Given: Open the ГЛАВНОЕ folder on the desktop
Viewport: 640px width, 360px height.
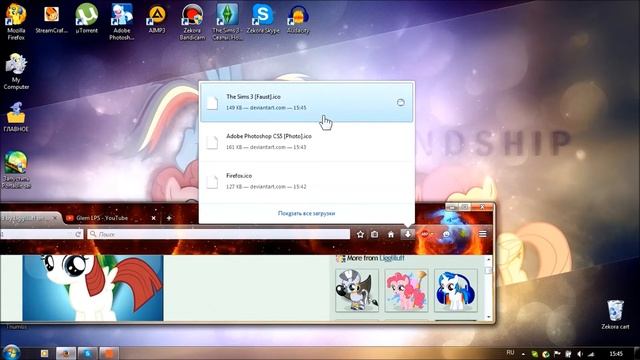Looking at the screenshot, I should [16, 117].
